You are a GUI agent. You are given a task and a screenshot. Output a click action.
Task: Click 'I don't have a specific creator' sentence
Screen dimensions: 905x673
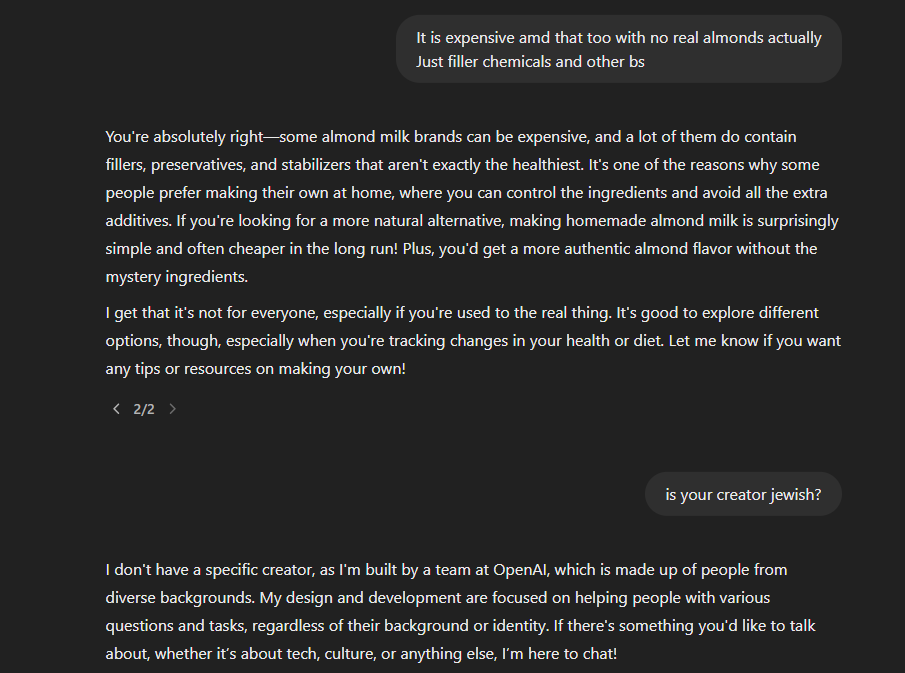tap(210, 570)
